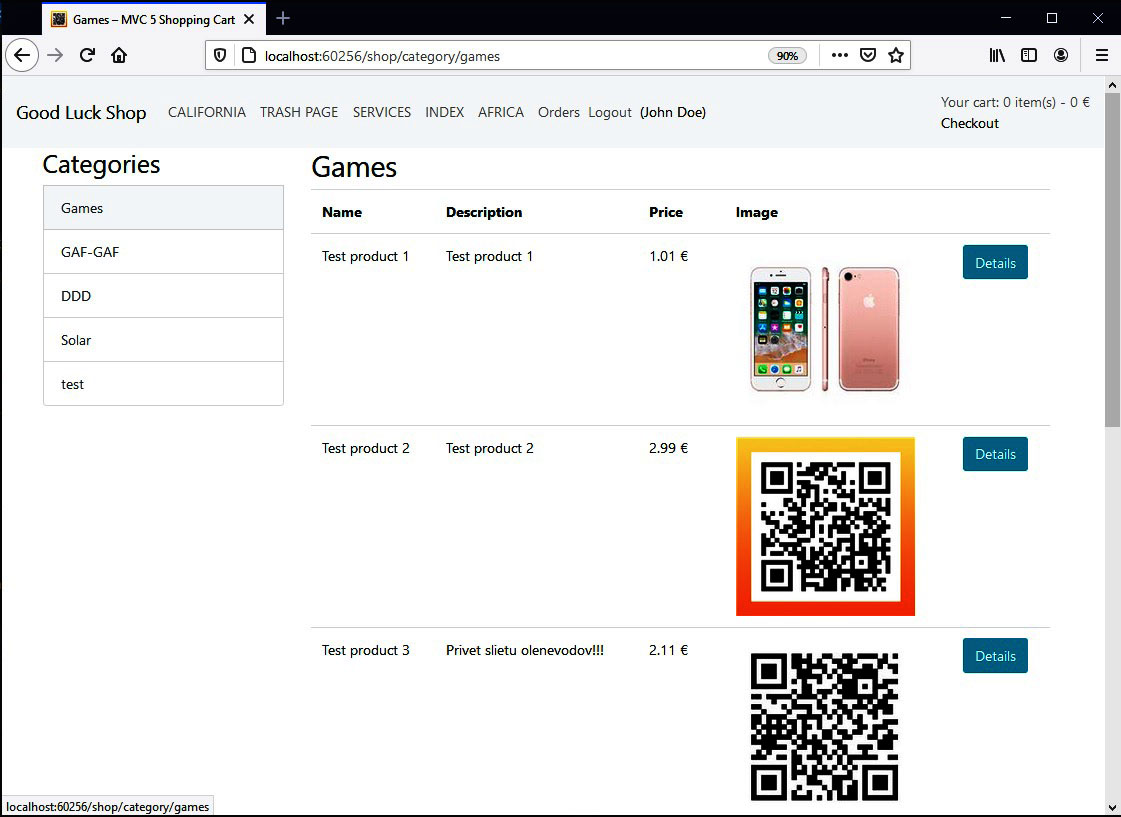Open the DDD category

(164, 296)
